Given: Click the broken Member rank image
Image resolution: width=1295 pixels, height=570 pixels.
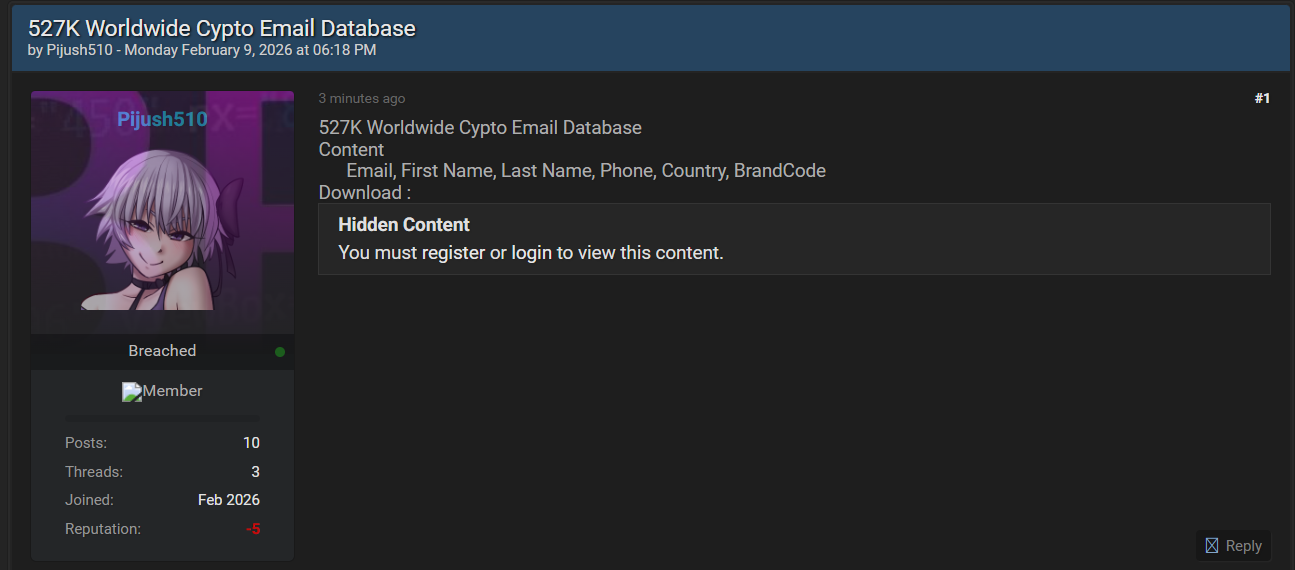Looking at the screenshot, I should tap(132, 392).
